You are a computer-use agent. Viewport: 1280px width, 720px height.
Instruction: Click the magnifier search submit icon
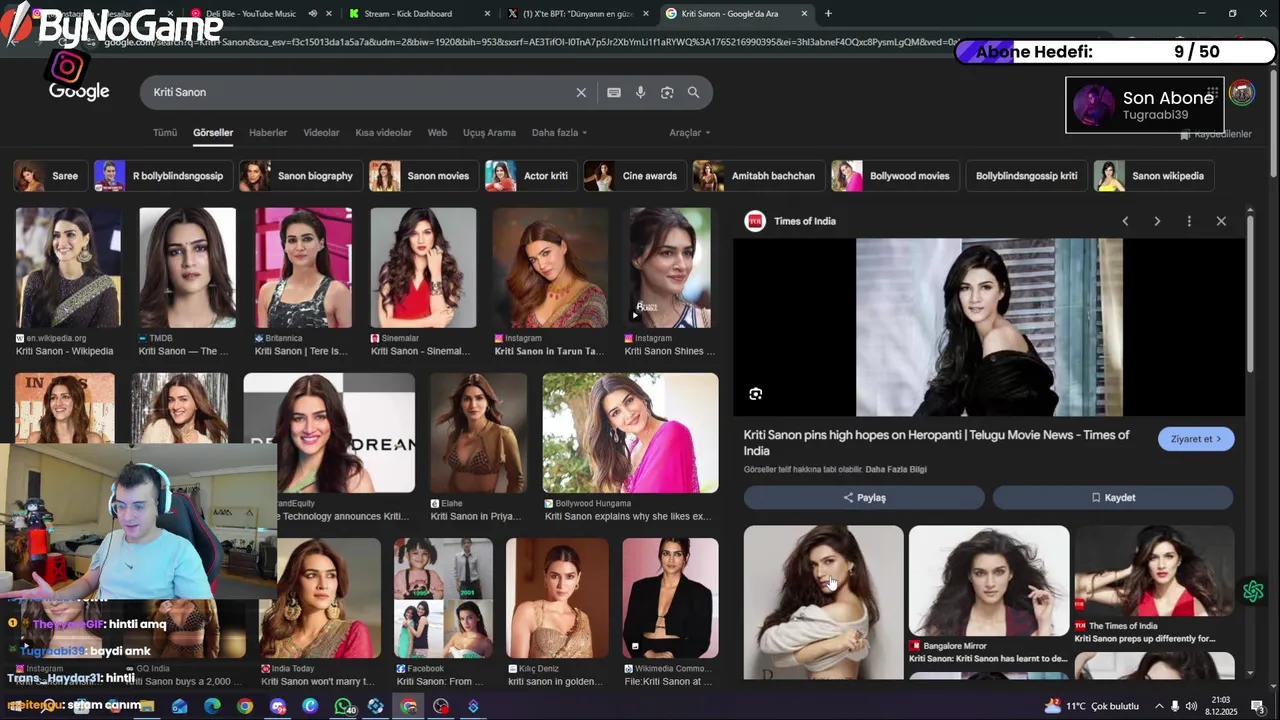click(693, 92)
